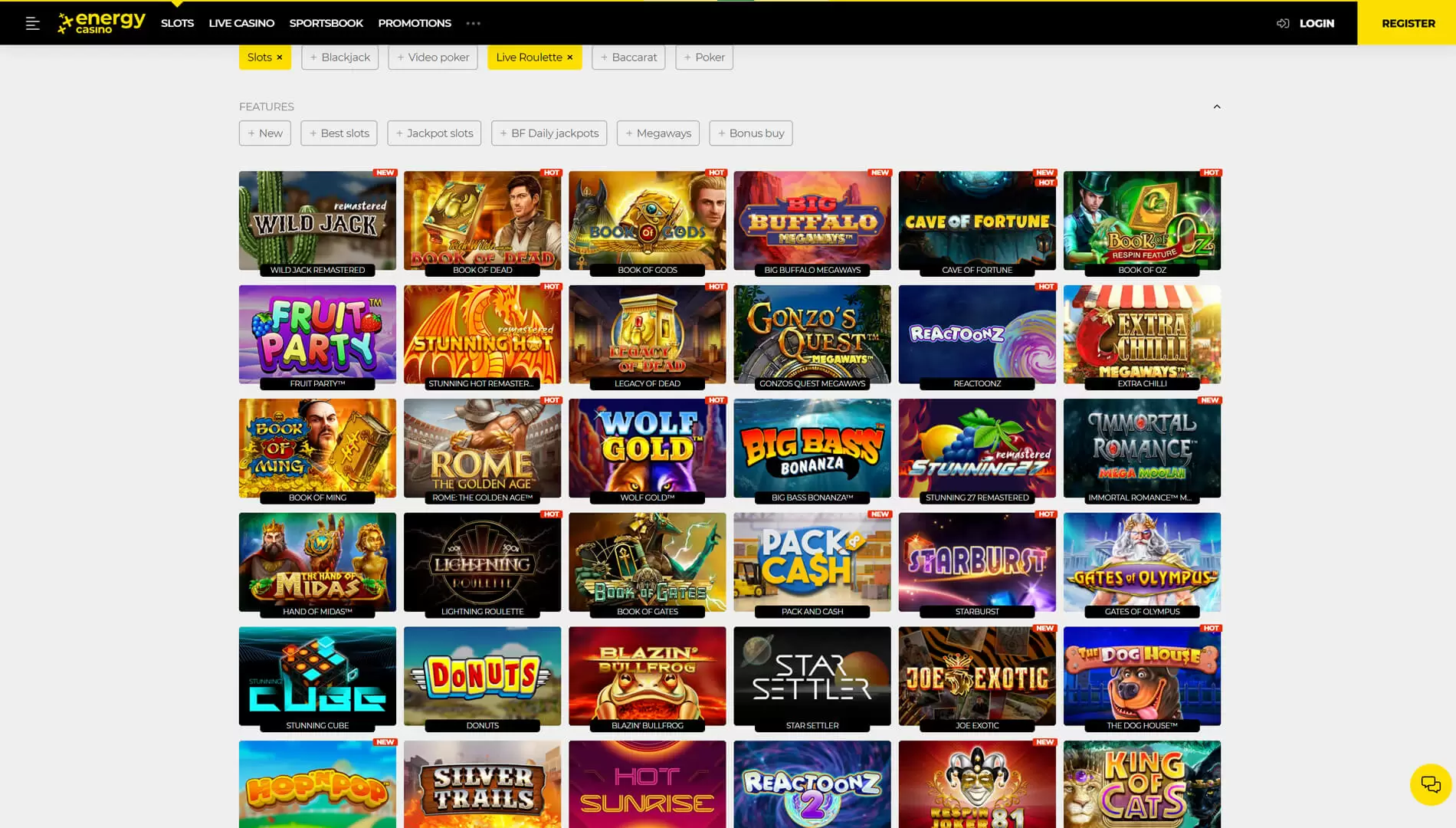Go to Sportsbook in top navigation
Image resolution: width=1456 pixels, height=828 pixels.
326,23
